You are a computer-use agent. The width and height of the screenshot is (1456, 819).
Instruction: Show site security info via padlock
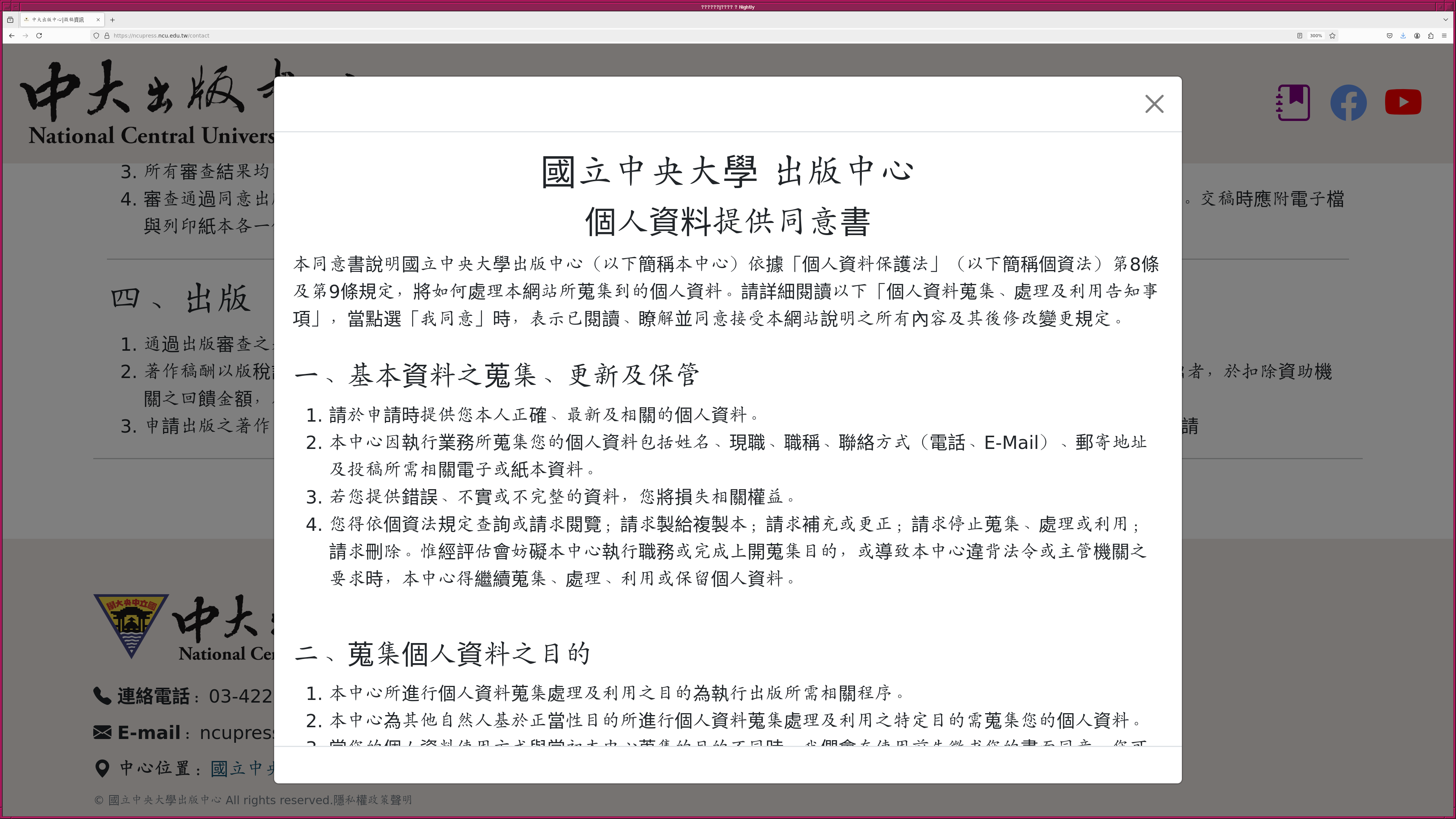tap(107, 36)
